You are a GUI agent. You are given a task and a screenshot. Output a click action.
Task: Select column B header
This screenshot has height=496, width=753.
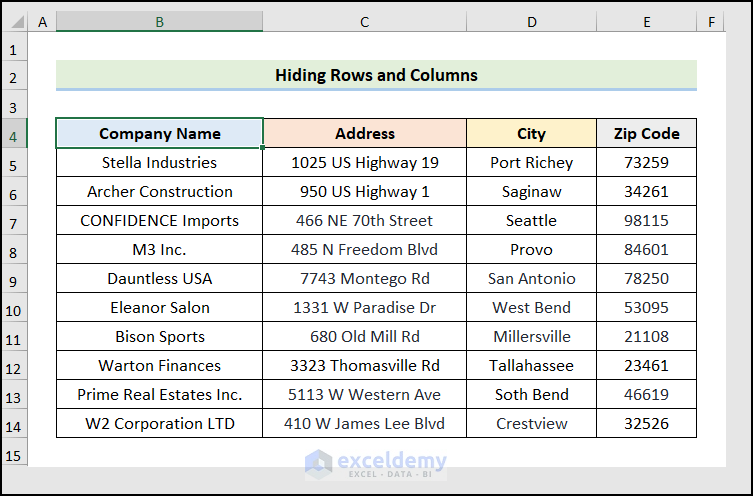(160, 22)
